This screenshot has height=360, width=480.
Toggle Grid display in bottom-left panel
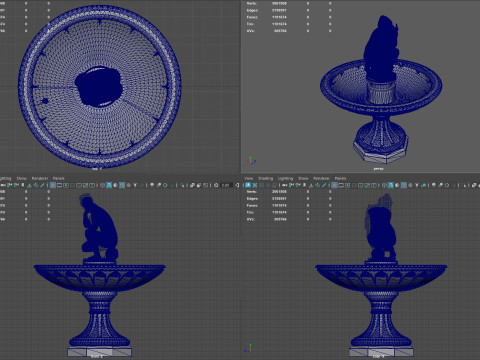coord(52,185)
